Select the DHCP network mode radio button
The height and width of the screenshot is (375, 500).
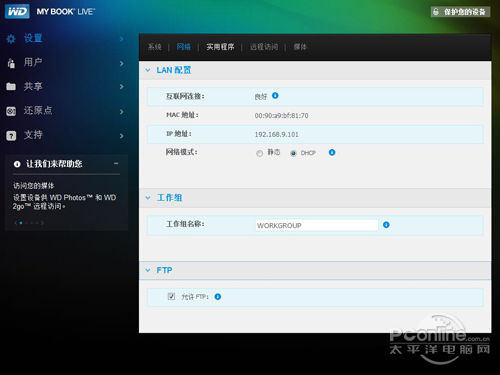[293, 153]
